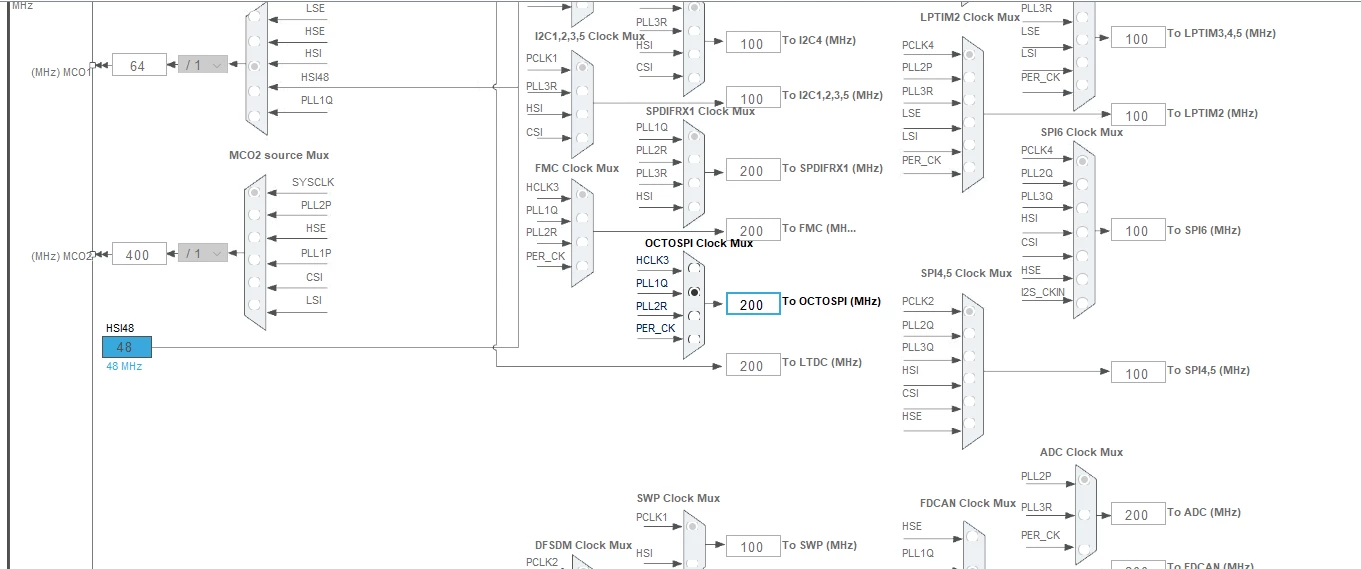Pick PER_CK input in FMC Clock Mux
Screen dimensions: 1361x569
click(x=582, y=265)
